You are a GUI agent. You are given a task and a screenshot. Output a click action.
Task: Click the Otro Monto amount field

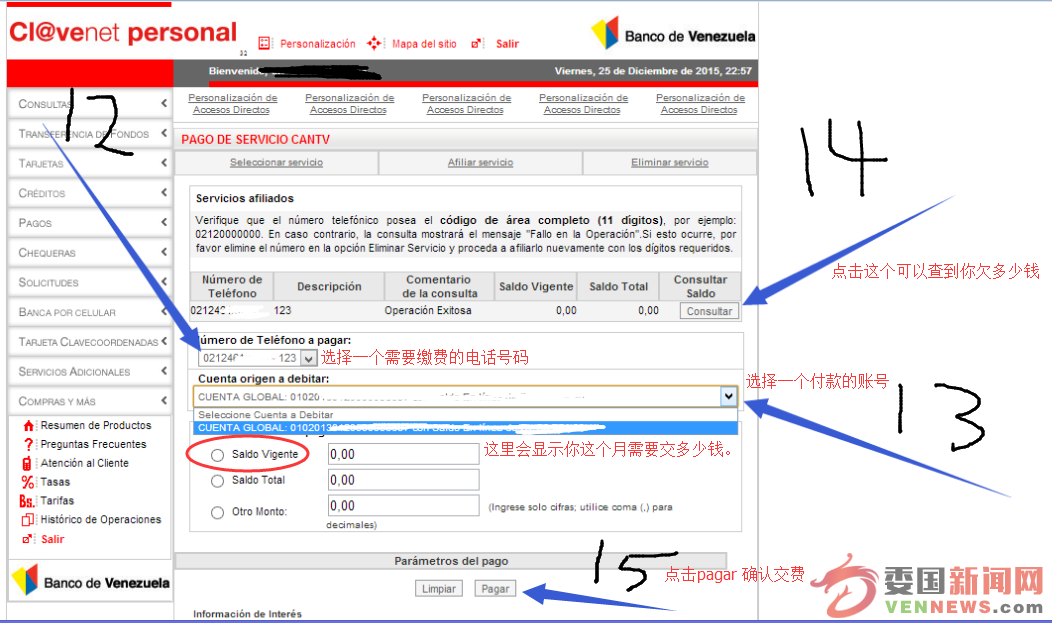pyautogui.click(x=403, y=505)
